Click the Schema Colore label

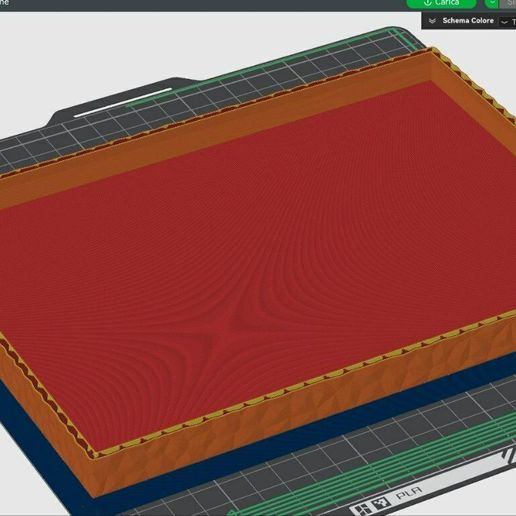[x=468, y=21]
